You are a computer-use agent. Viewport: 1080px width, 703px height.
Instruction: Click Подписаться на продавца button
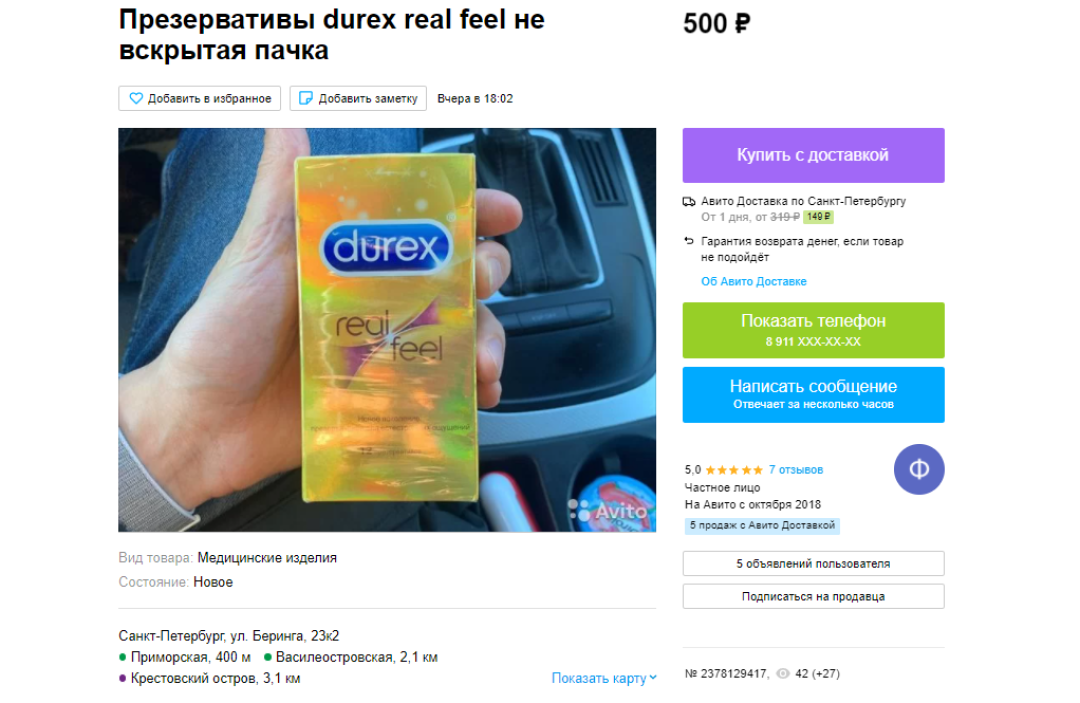click(x=813, y=596)
